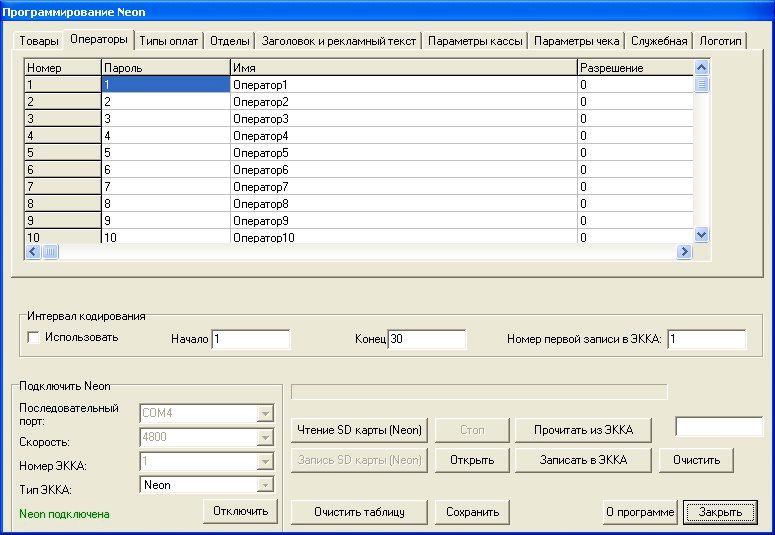Select the Оператор6 name cell
Screen dimensions: 775x535
(404, 170)
